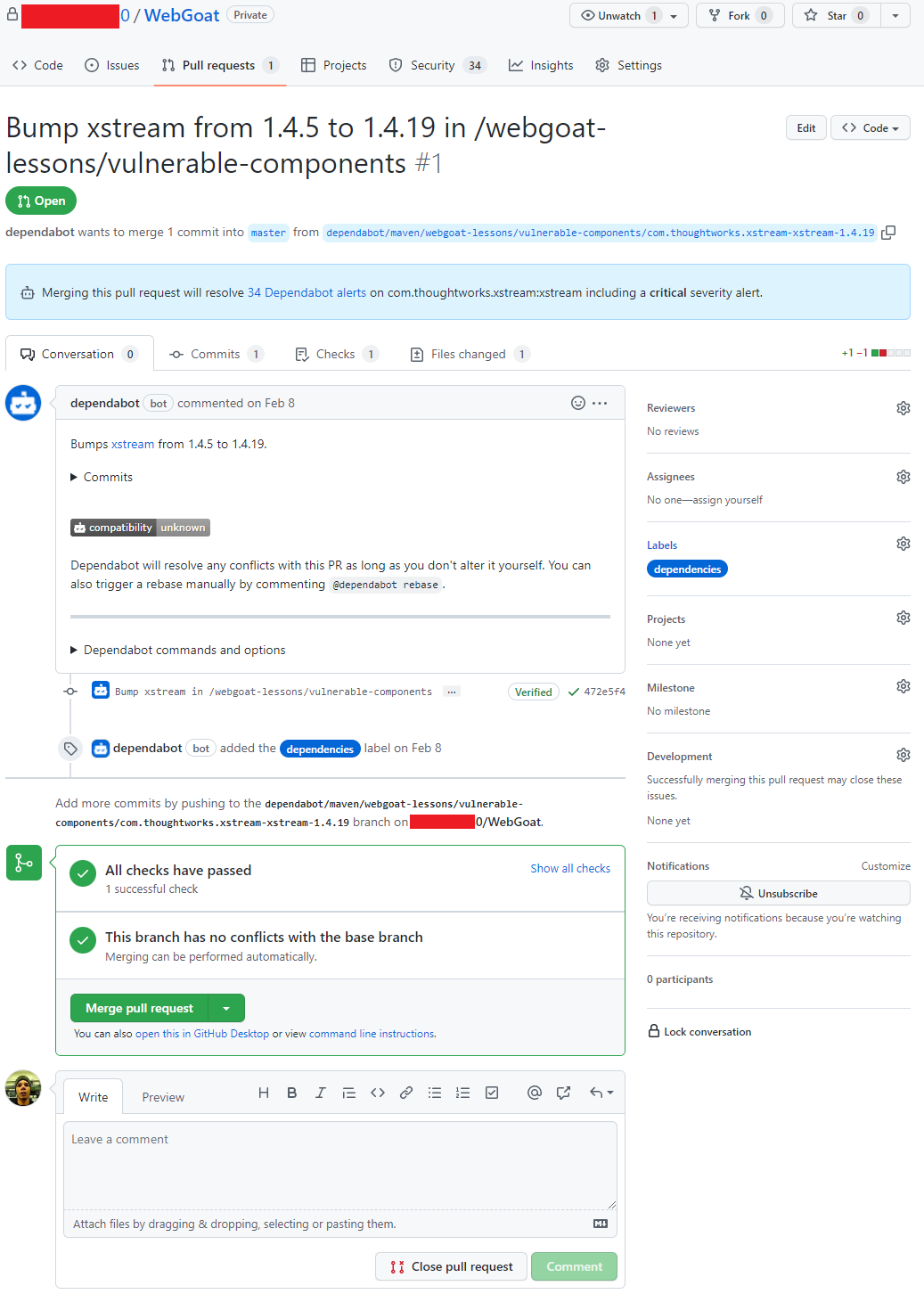
Task: Edit Assignees with the gear icon
Action: tap(904, 477)
